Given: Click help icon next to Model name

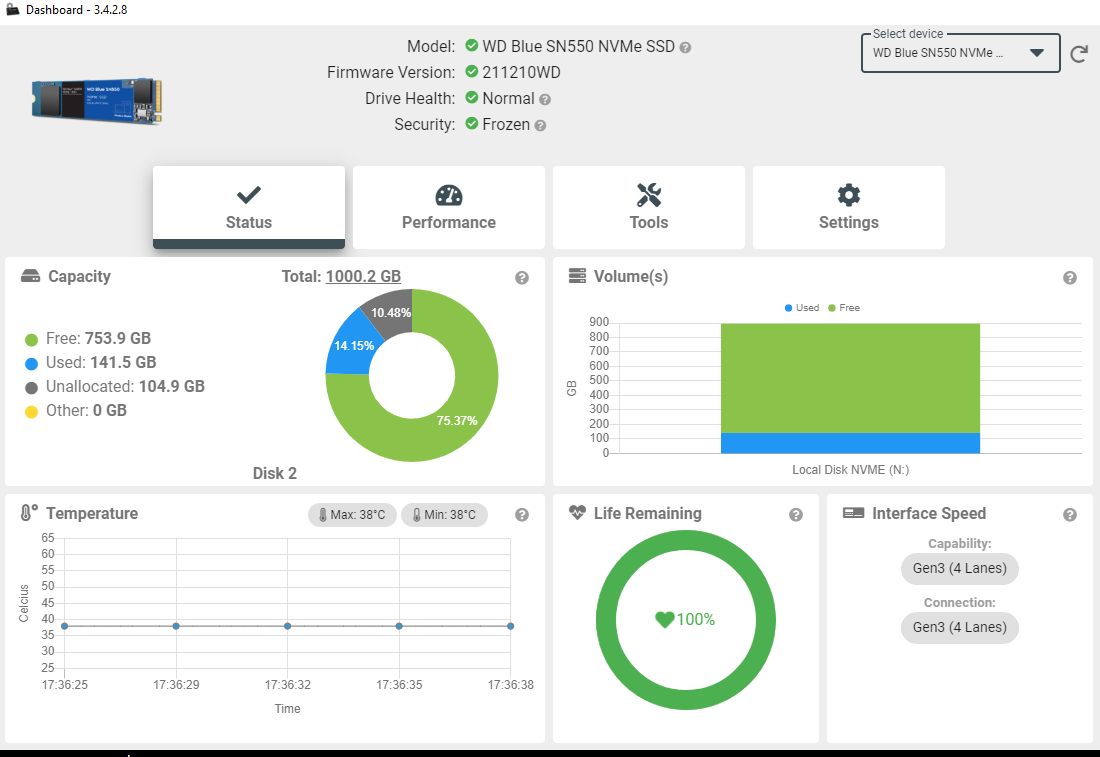Looking at the screenshot, I should click(686, 47).
